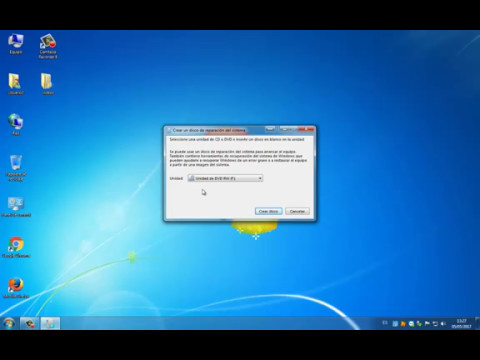The width and height of the screenshot is (480, 360).
Task: Click the repair disc dialog title bar icon
Action: pyautogui.click(x=169, y=130)
